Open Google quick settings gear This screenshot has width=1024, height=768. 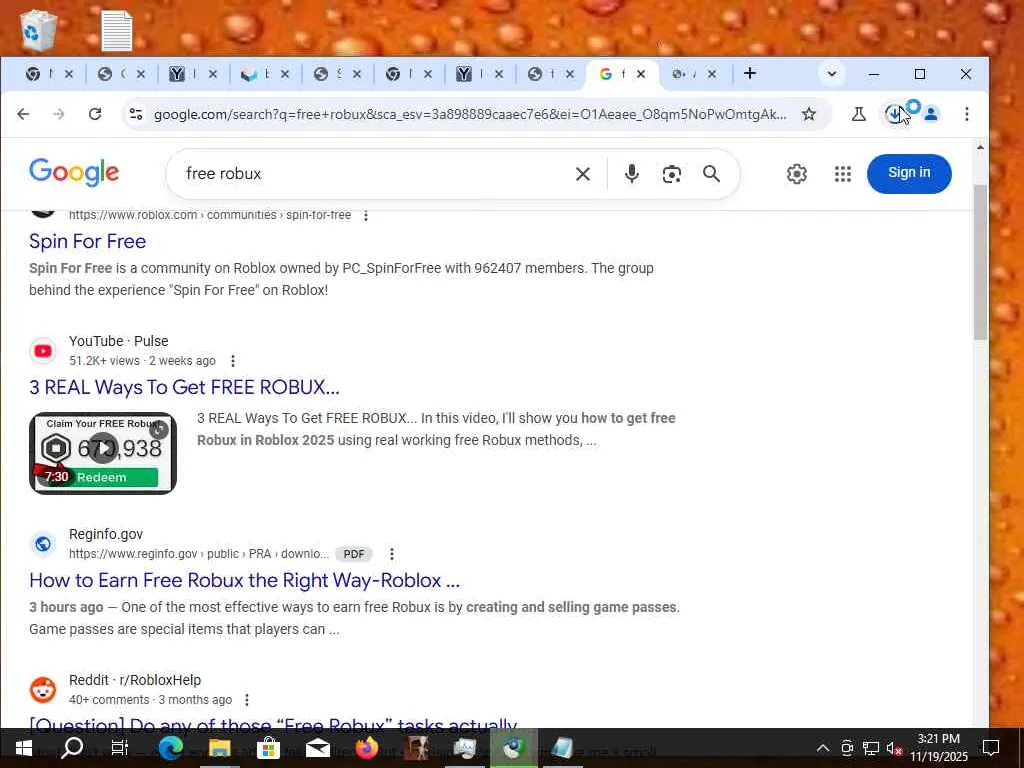[796, 174]
